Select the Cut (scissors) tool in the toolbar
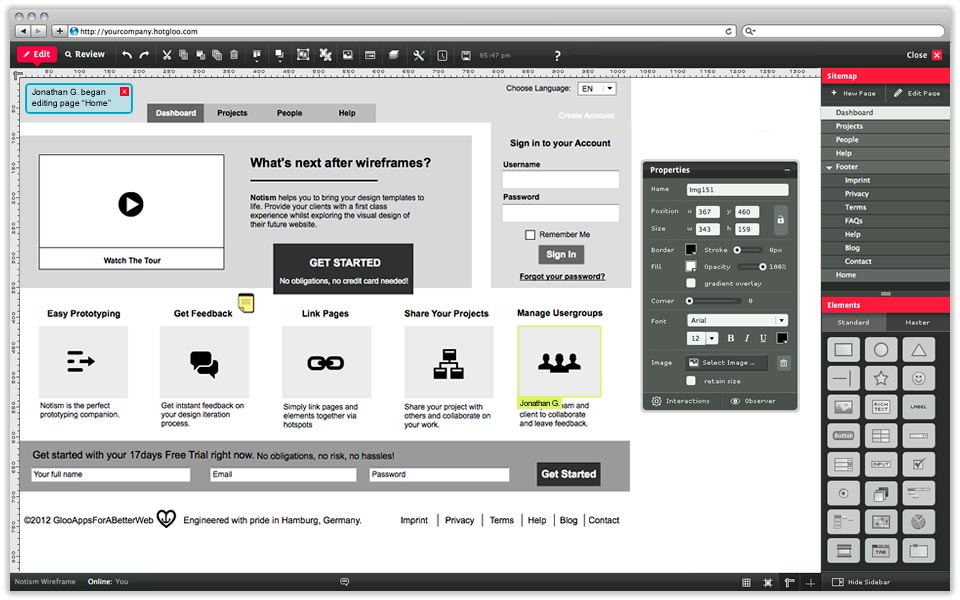This screenshot has width=960, height=600. 166,55
